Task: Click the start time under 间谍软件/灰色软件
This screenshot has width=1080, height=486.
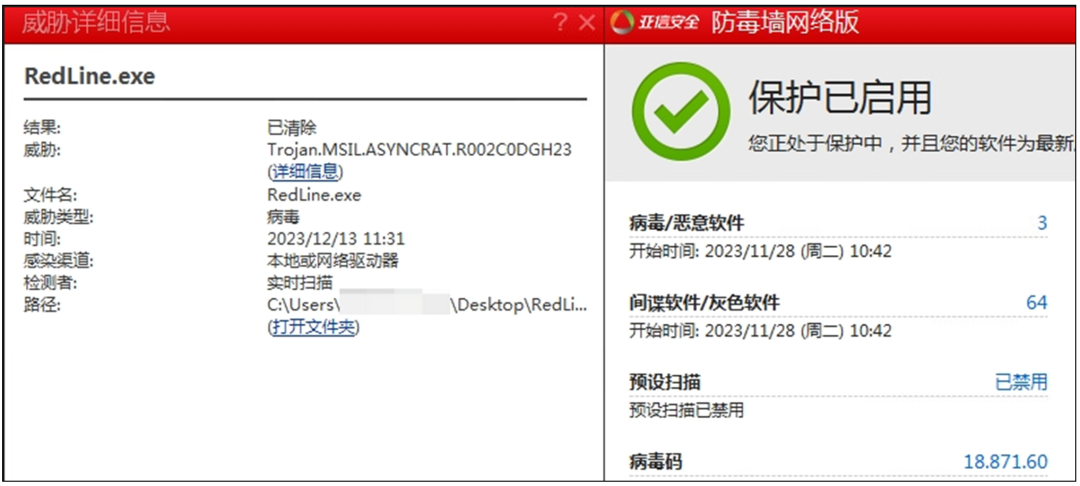Action: coord(760,331)
